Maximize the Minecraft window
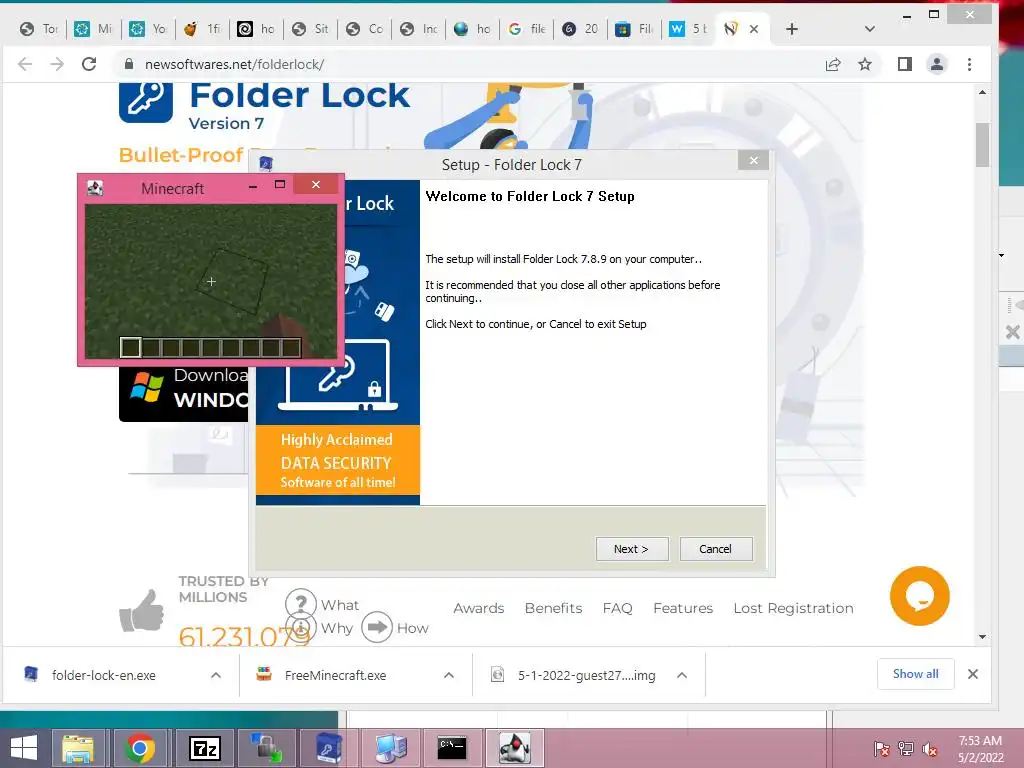This screenshot has width=1024, height=768. tap(280, 185)
